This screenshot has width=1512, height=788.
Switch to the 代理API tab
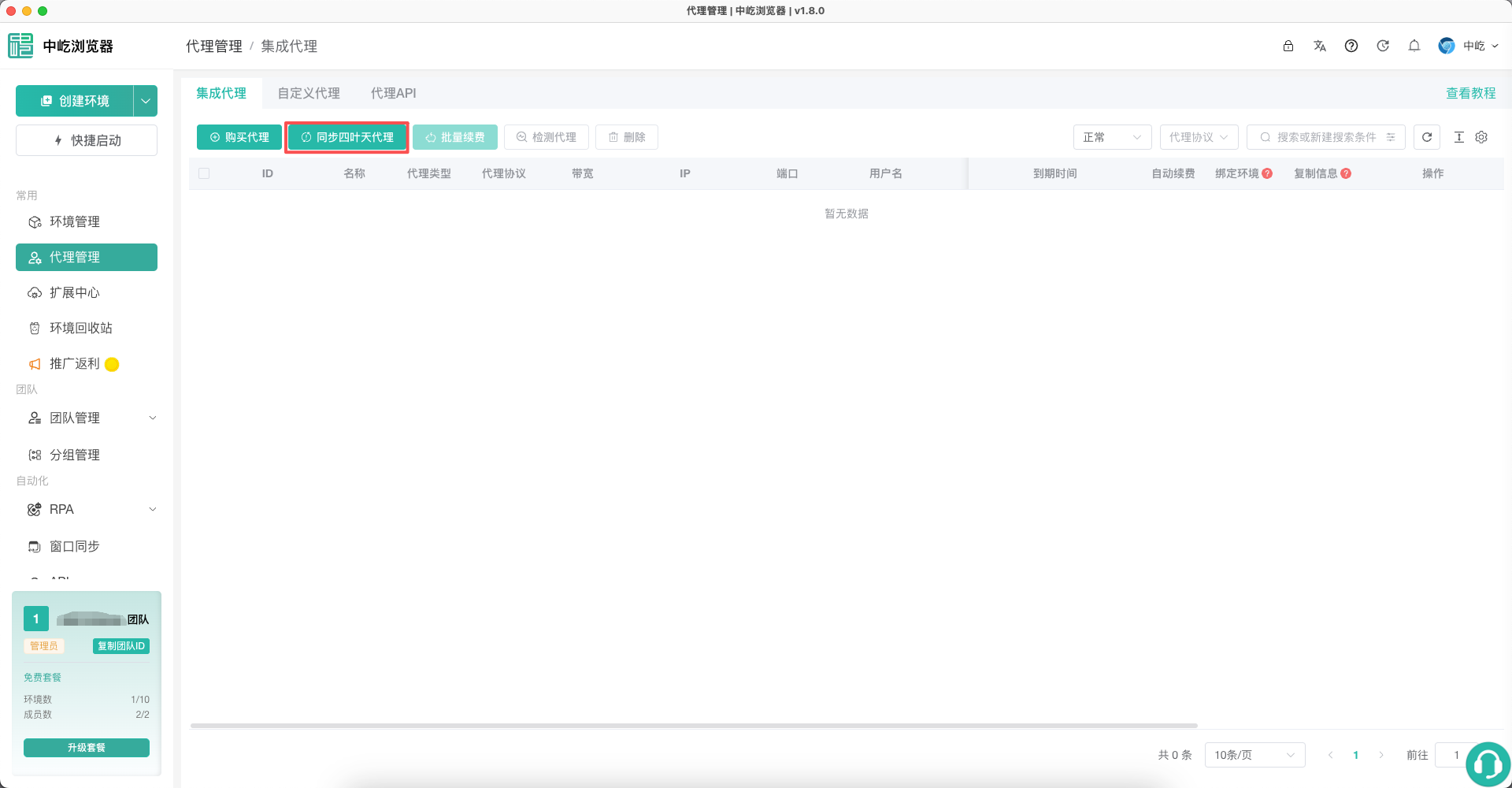(x=394, y=93)
